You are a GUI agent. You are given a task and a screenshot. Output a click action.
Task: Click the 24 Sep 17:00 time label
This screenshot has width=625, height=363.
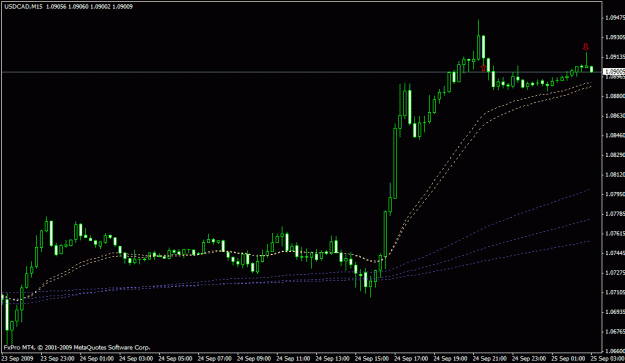tap(411, 359)
